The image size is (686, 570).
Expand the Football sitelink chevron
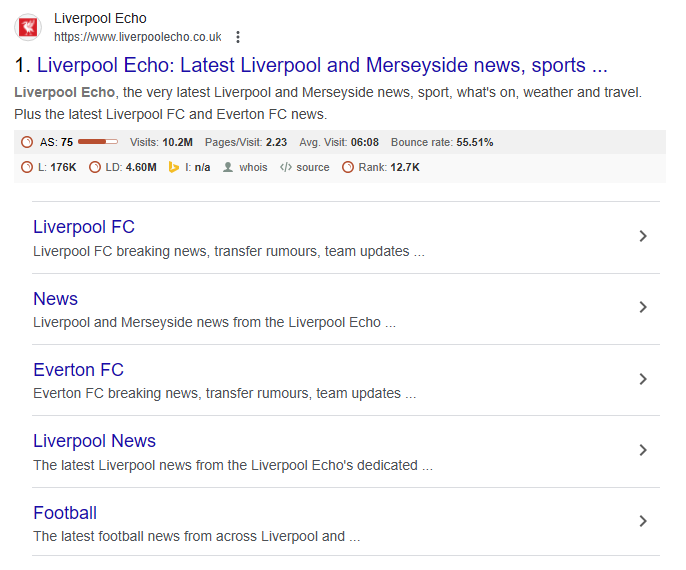pos(643,521)
